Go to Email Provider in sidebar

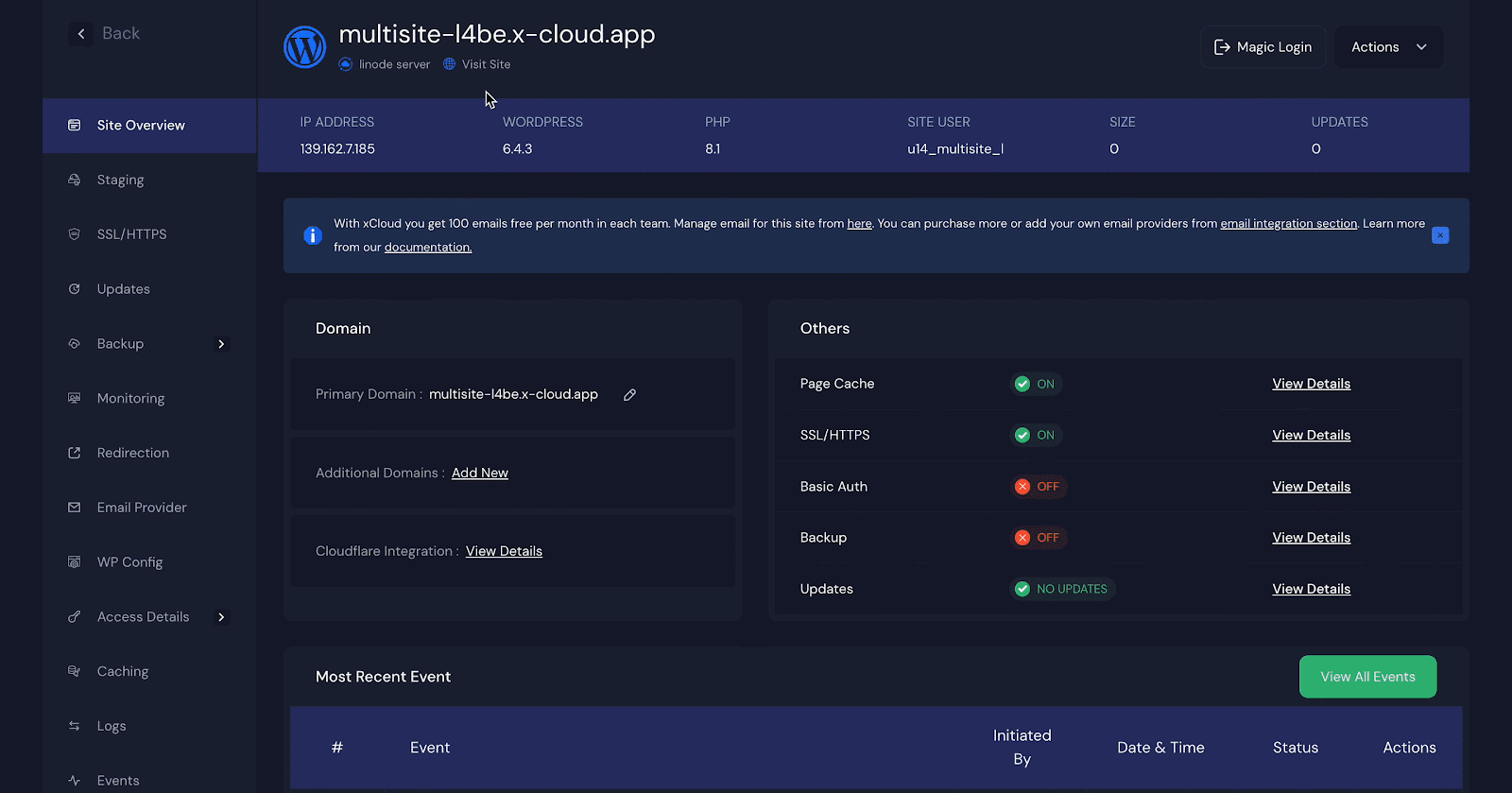(142, 508)
